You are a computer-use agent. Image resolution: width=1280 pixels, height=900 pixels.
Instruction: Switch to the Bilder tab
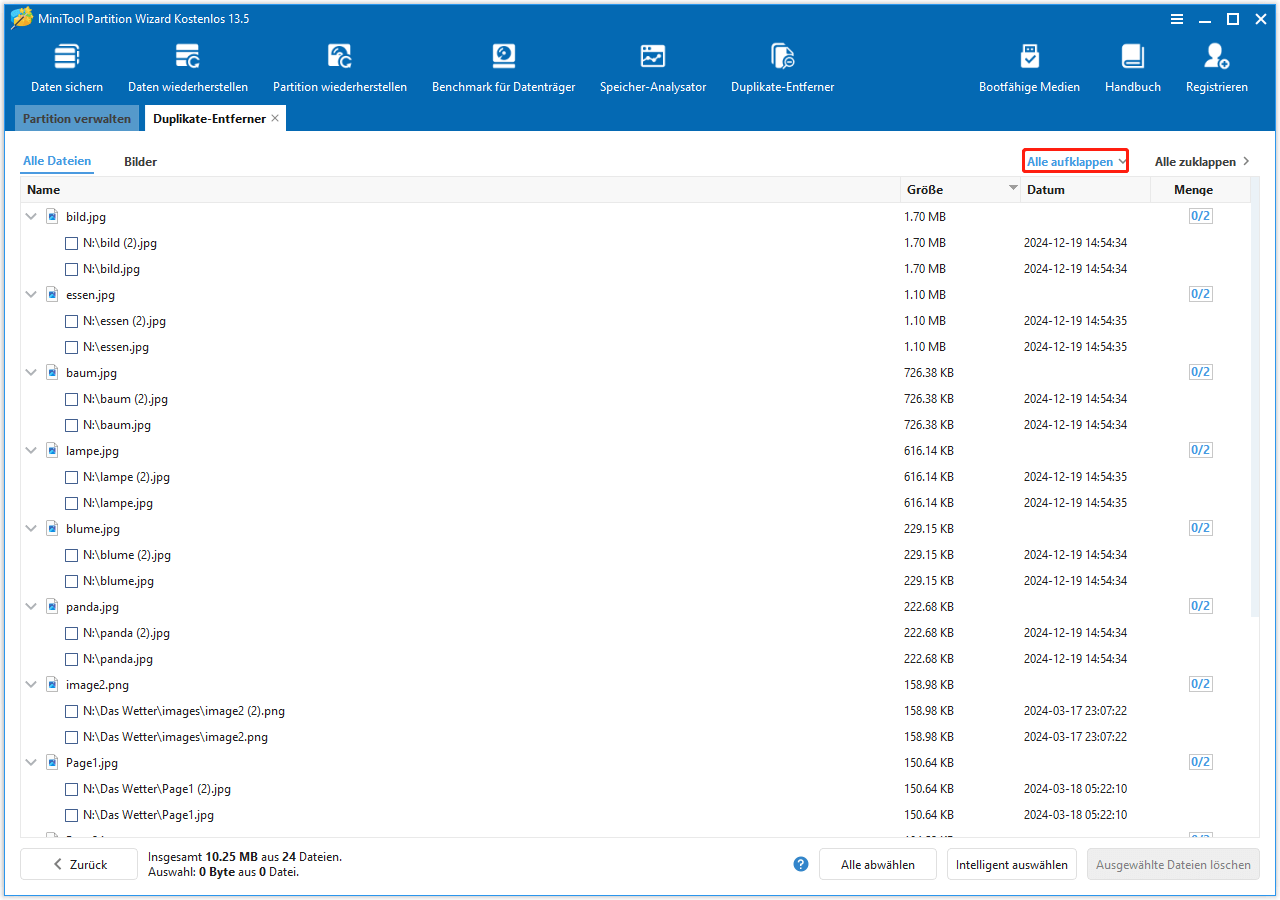click(x=139, y=161)
